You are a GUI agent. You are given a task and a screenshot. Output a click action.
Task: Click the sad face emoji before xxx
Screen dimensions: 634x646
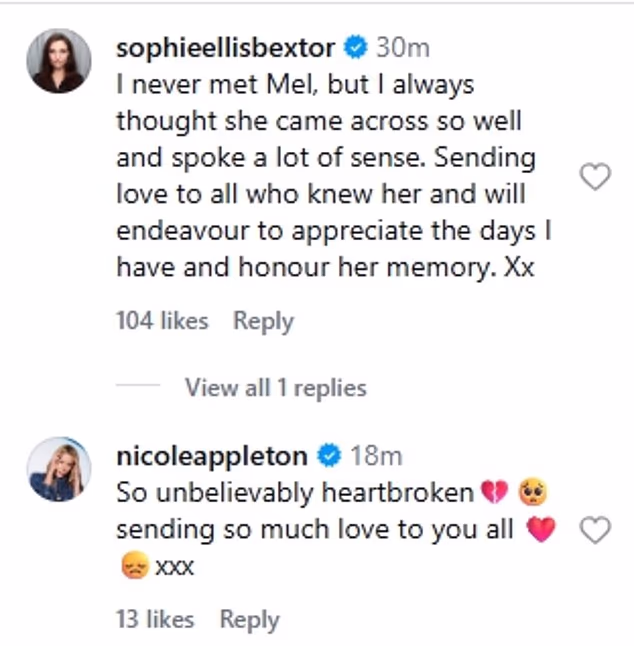[x=134, y=567]
